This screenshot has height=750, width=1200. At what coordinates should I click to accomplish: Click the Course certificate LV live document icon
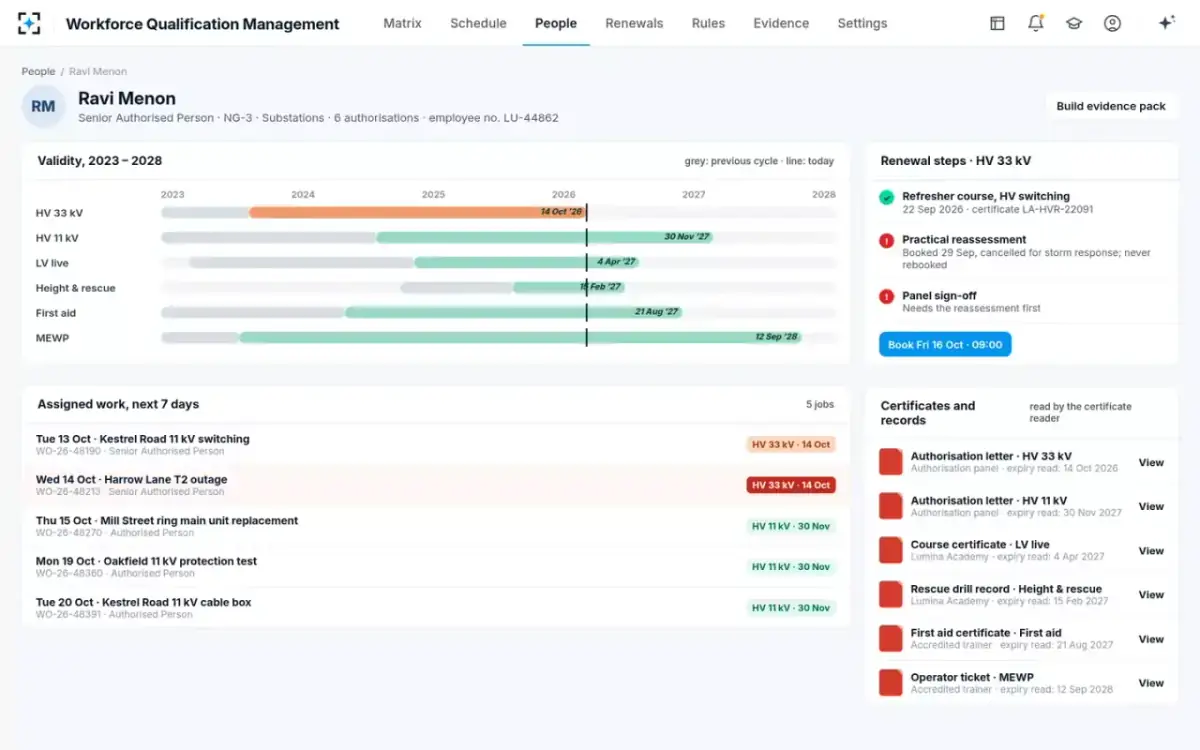[890, 550]
